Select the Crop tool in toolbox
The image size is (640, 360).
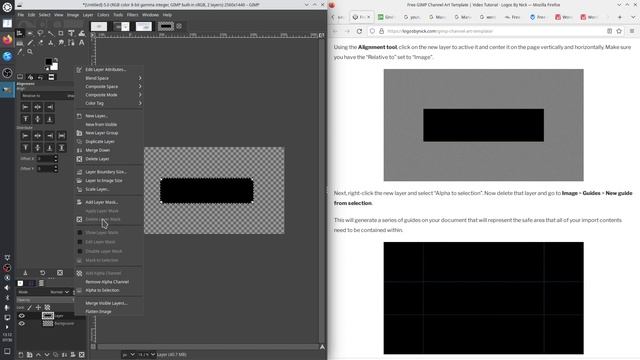(61, 33)
